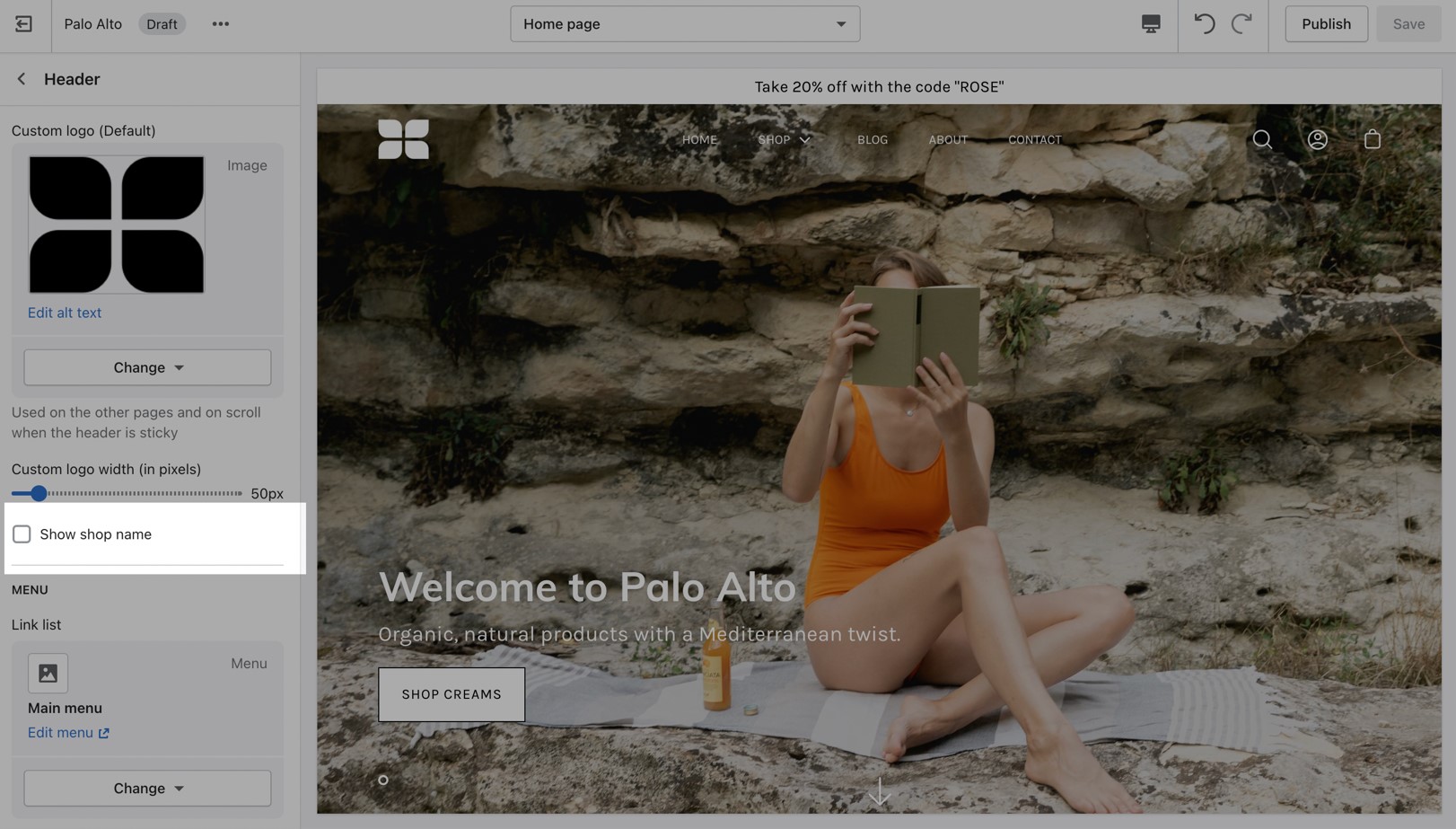Open the shopping bag cart icon
Viewport: 1456px width, 829px height.
click(1372, 139)
